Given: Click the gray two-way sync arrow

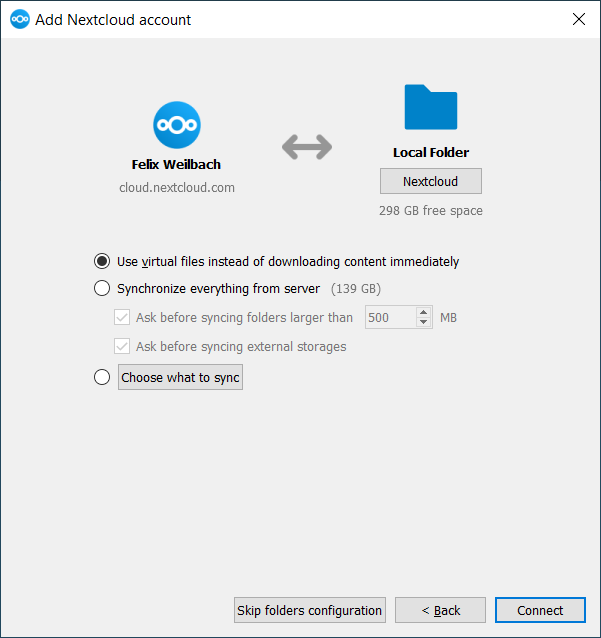Looking at the screenshot, I should click(306, 147).
